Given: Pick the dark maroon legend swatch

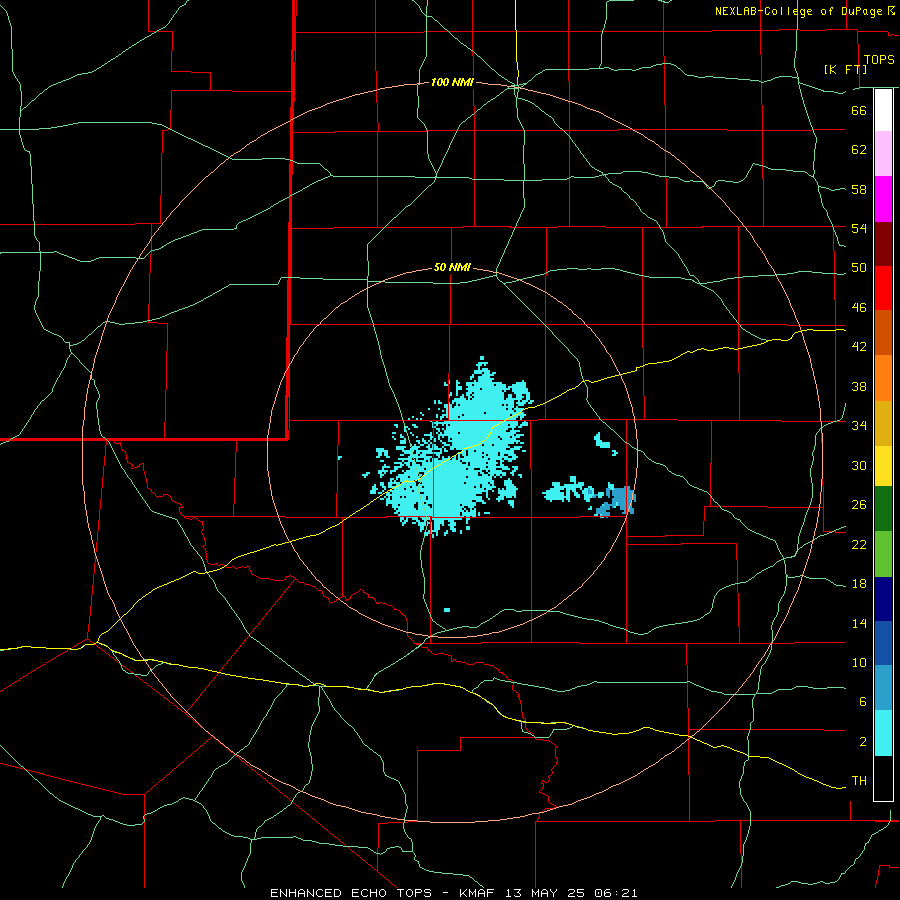Looking at the screenshot, I should pyautogui.click(x=883, y=244).
